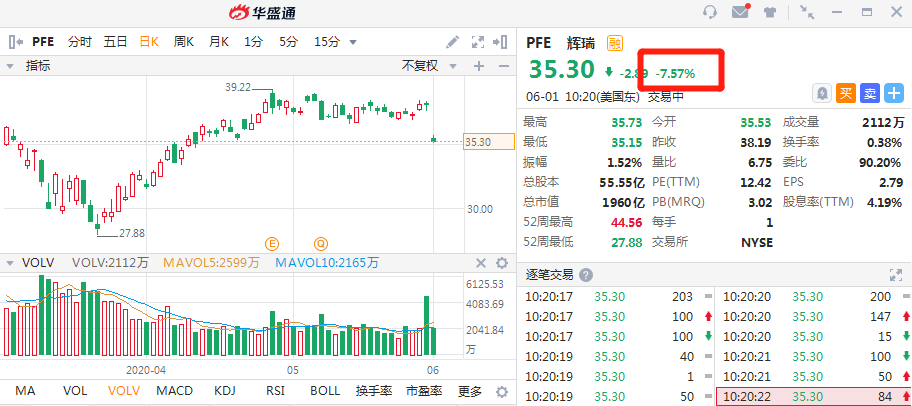Screen dimensions: 912x406
Task: Click the 今开 value 35.53
Action: tap(756, 123)
